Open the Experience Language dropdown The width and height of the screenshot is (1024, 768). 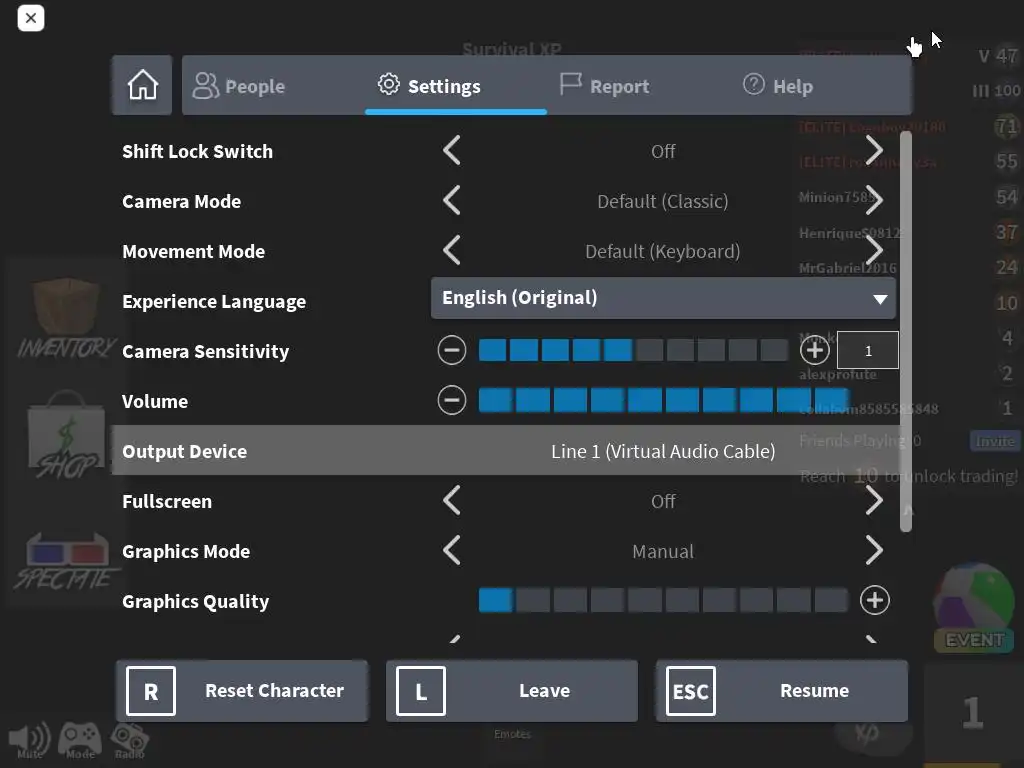coord(663,298)
